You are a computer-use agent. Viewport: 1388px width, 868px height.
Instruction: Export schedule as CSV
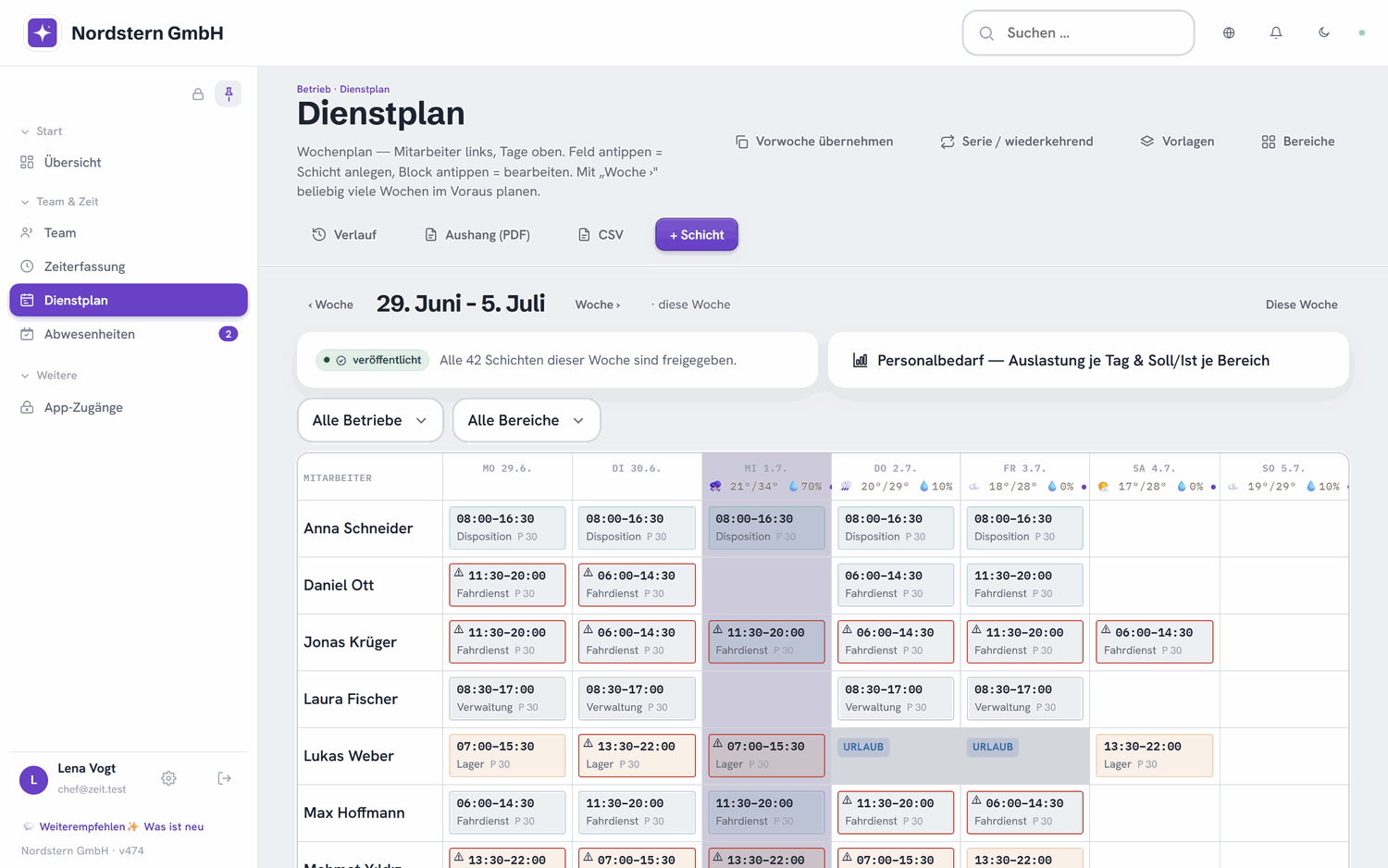tap(601, 235)
